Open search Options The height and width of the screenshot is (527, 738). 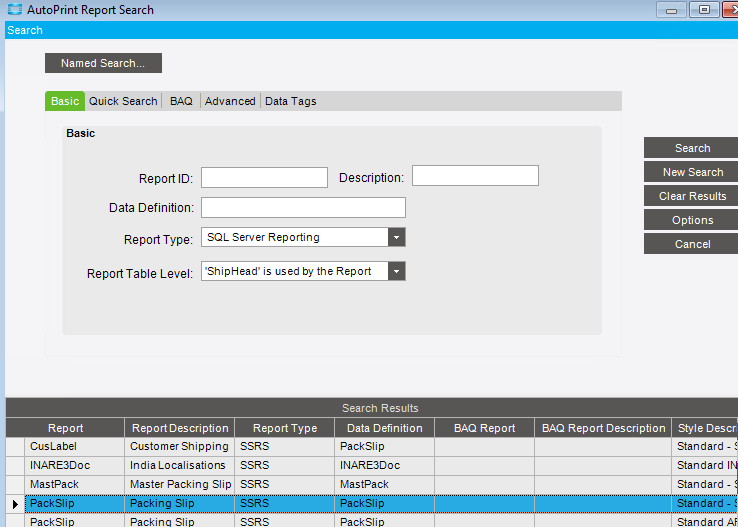point(692,220)
